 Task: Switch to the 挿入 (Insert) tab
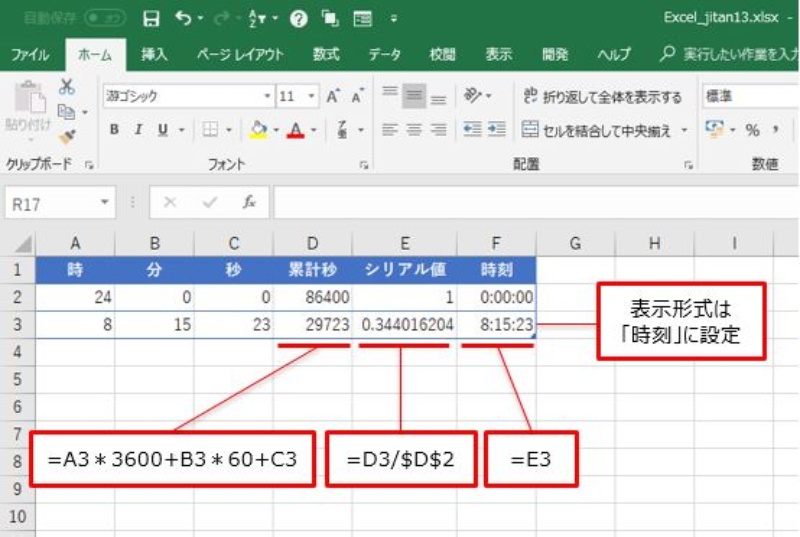tap(155, 54)
